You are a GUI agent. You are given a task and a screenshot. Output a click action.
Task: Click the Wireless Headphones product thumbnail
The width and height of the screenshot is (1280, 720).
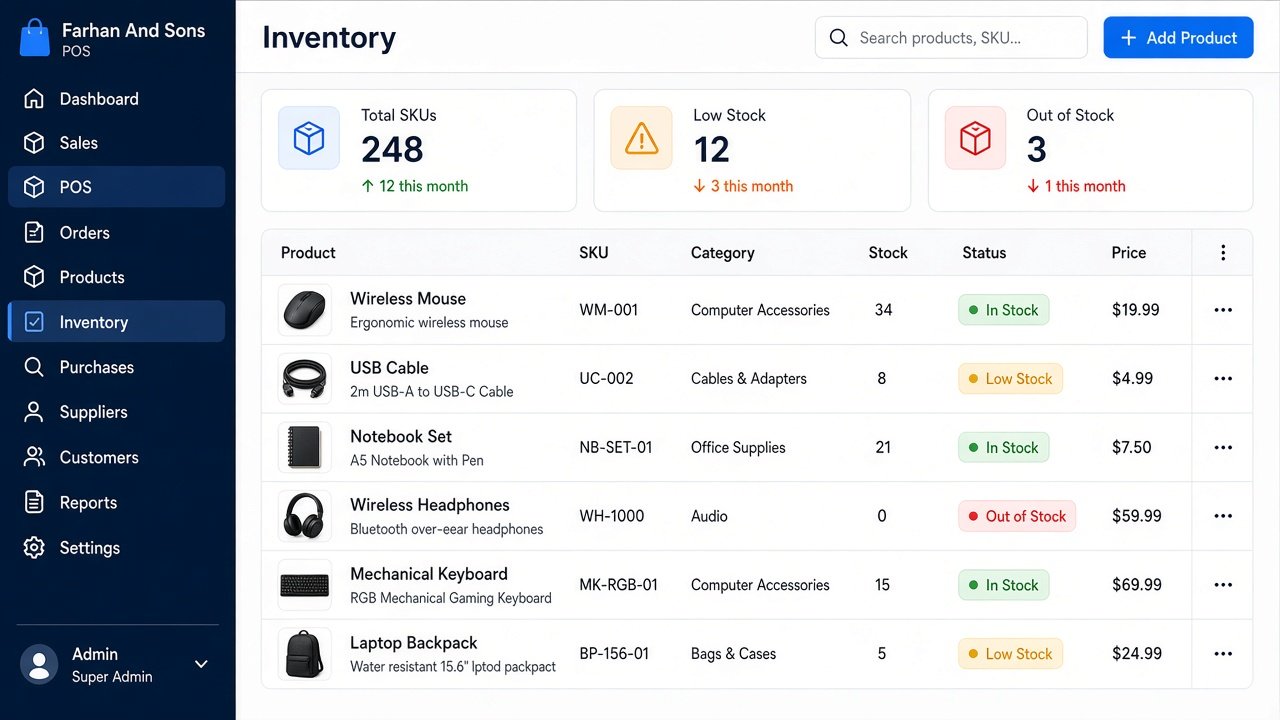[x=304, y=516]
